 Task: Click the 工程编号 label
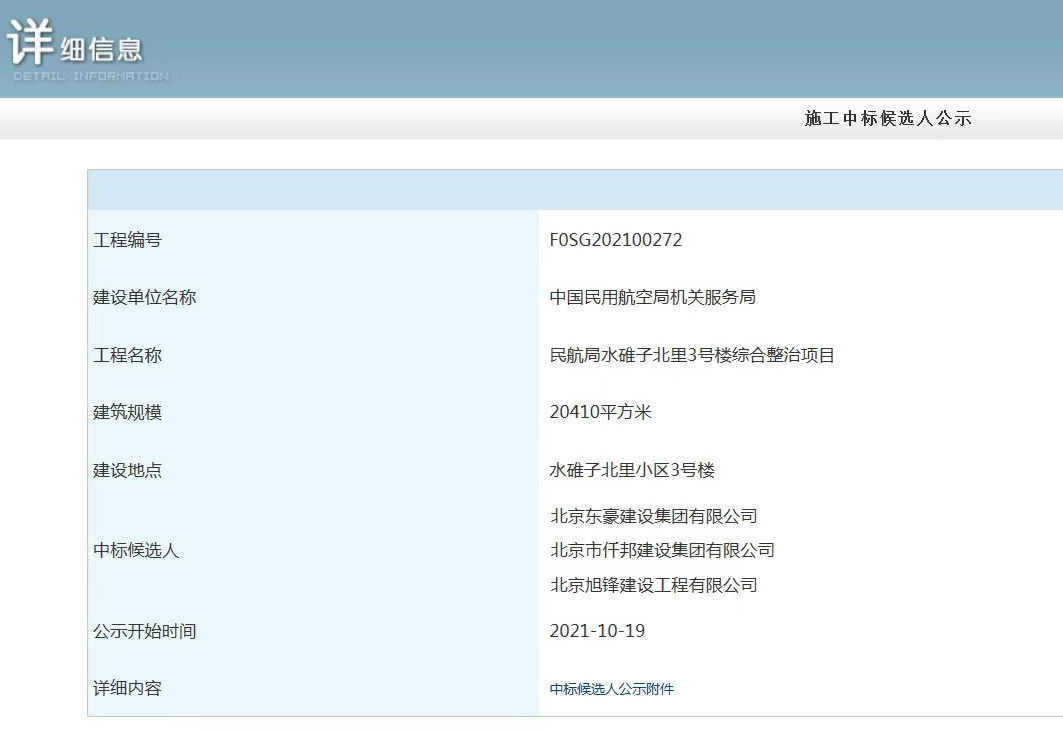[x=127, y=240]
